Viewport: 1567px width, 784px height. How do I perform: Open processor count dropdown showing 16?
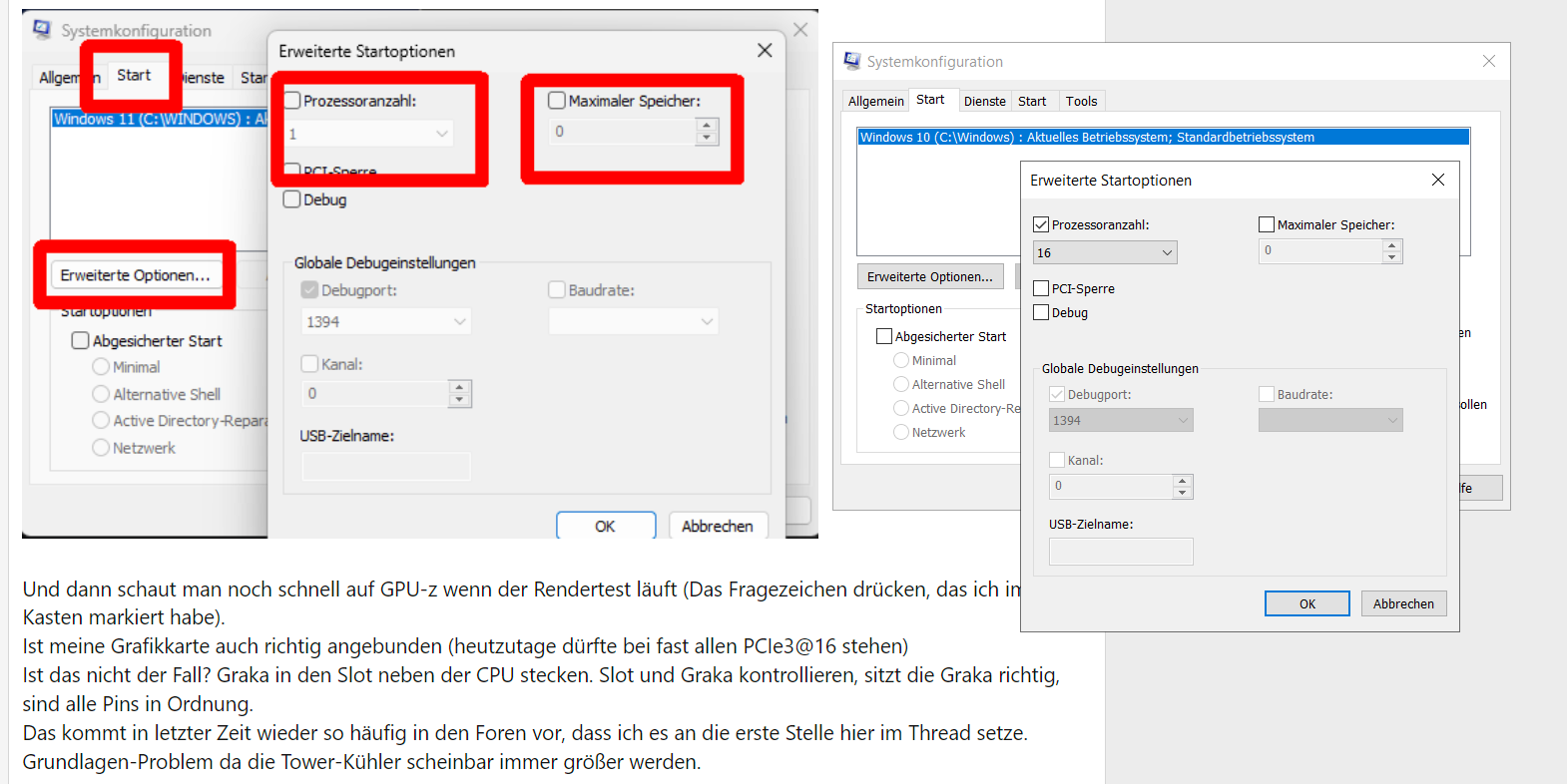pyautogui.click(x=1105, y=252)
